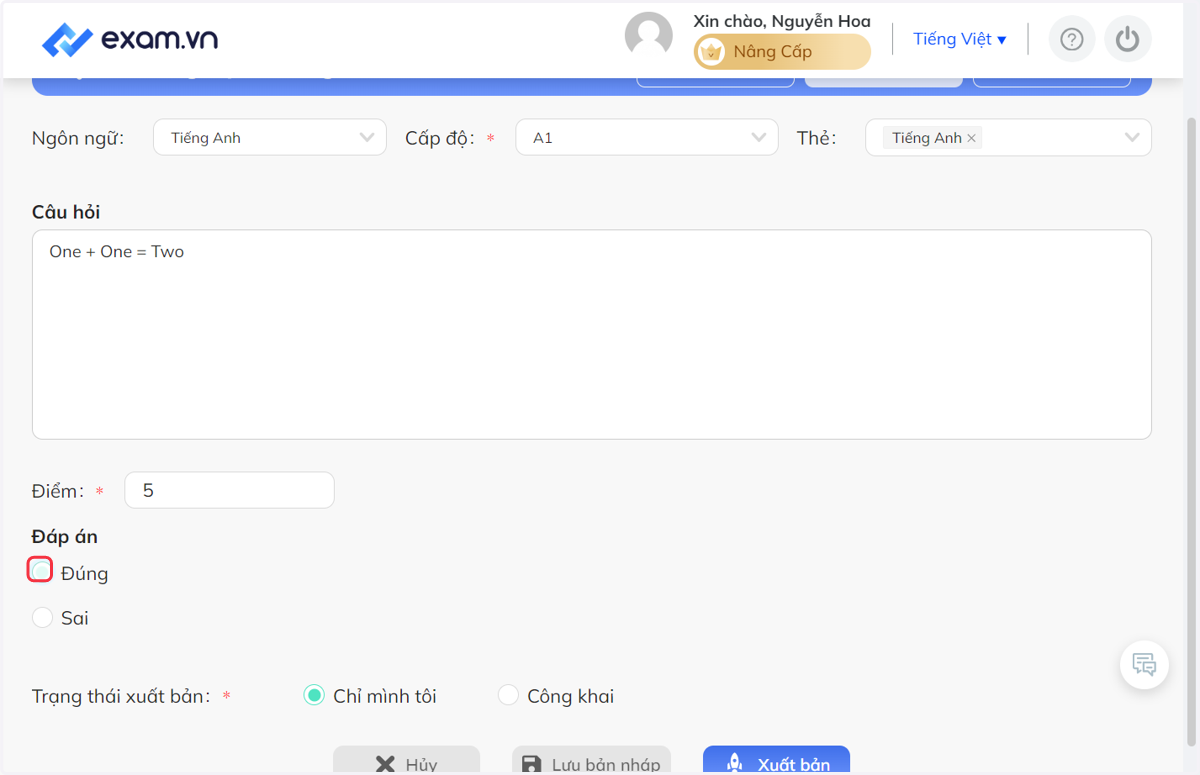Click the exam.vn logo

coord(130,40)
